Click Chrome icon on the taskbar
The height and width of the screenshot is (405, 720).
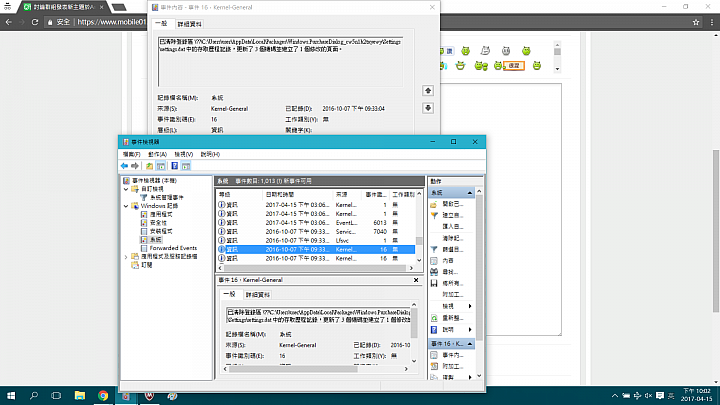click(x=103, y=395)
